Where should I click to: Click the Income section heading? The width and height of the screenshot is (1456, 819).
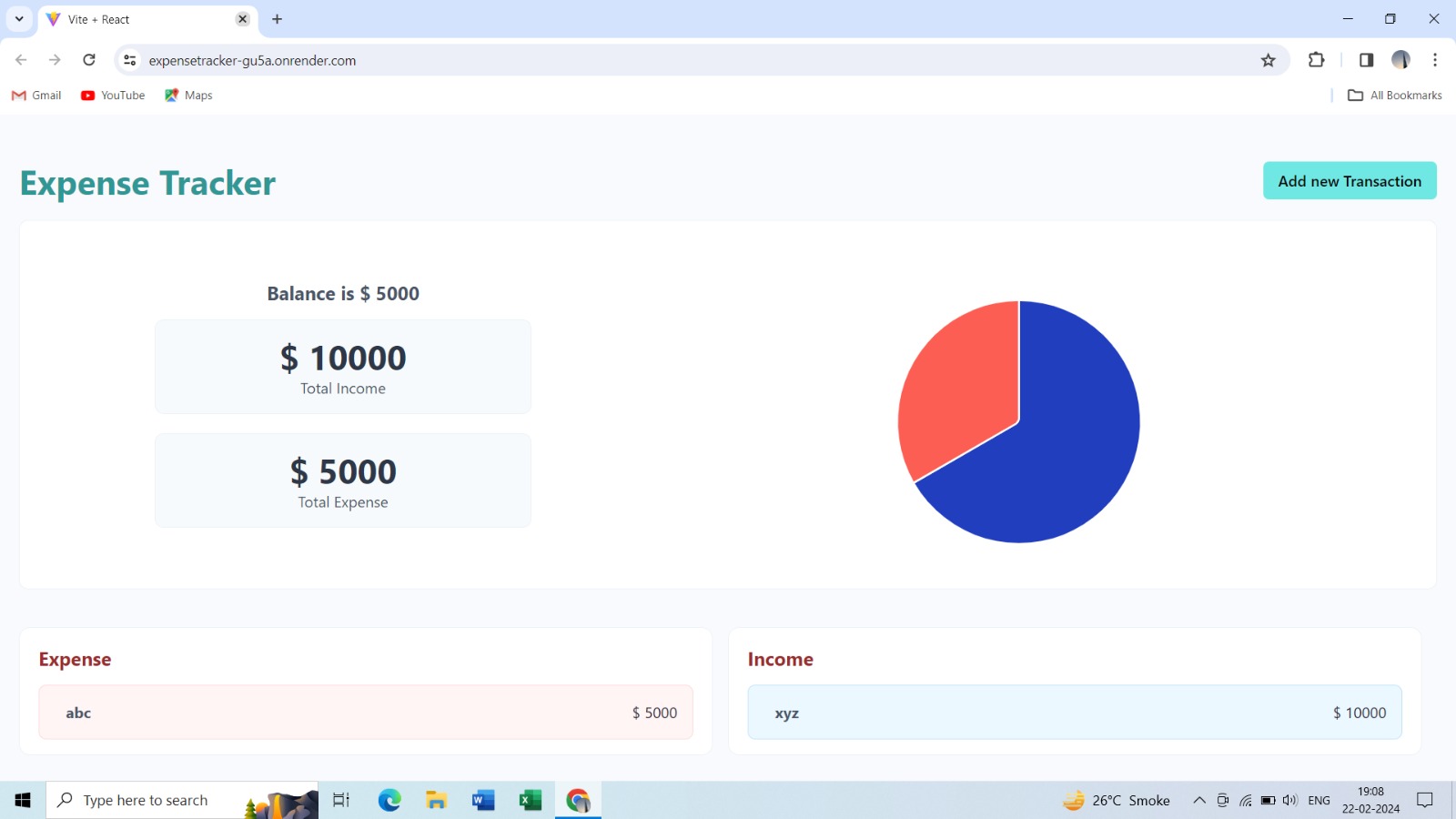(x=780, y=660)
